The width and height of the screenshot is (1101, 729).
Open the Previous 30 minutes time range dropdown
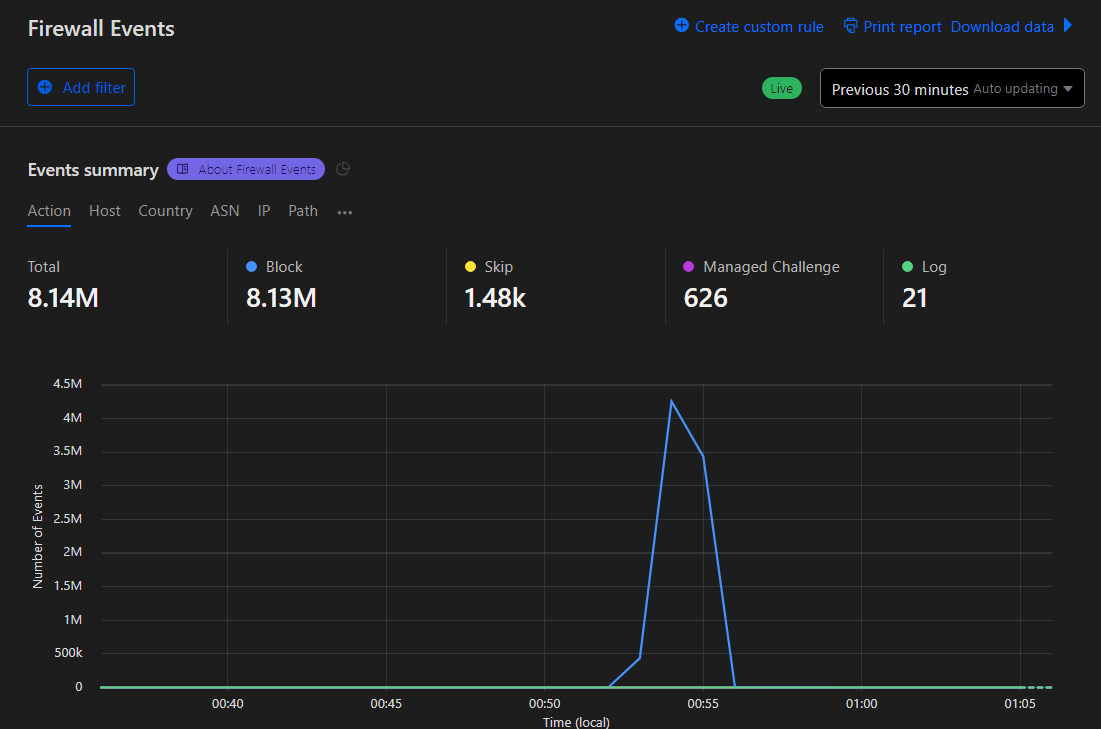[x=952, y=88]
